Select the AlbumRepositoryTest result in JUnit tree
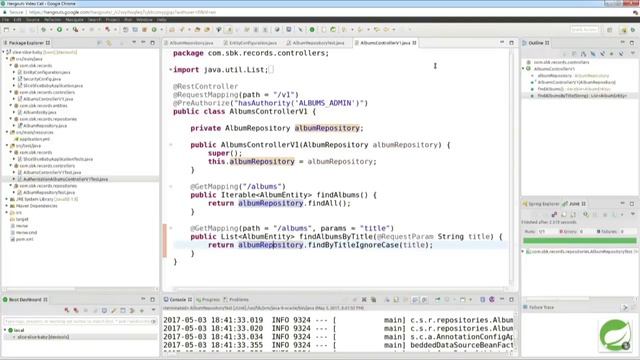The width and height of the screenshot is (640, 360). [x=581, y=252]
